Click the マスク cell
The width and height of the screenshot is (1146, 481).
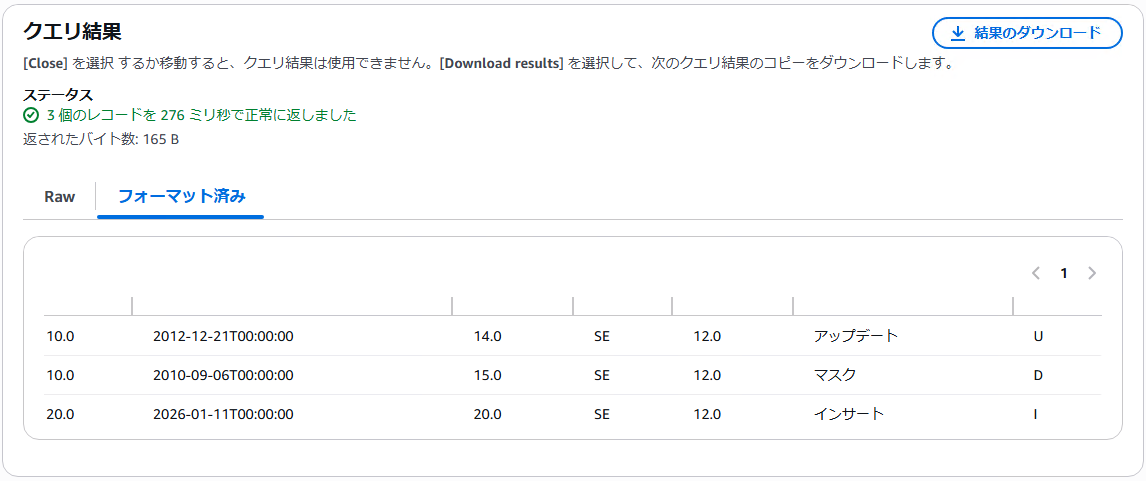[835, 376]
